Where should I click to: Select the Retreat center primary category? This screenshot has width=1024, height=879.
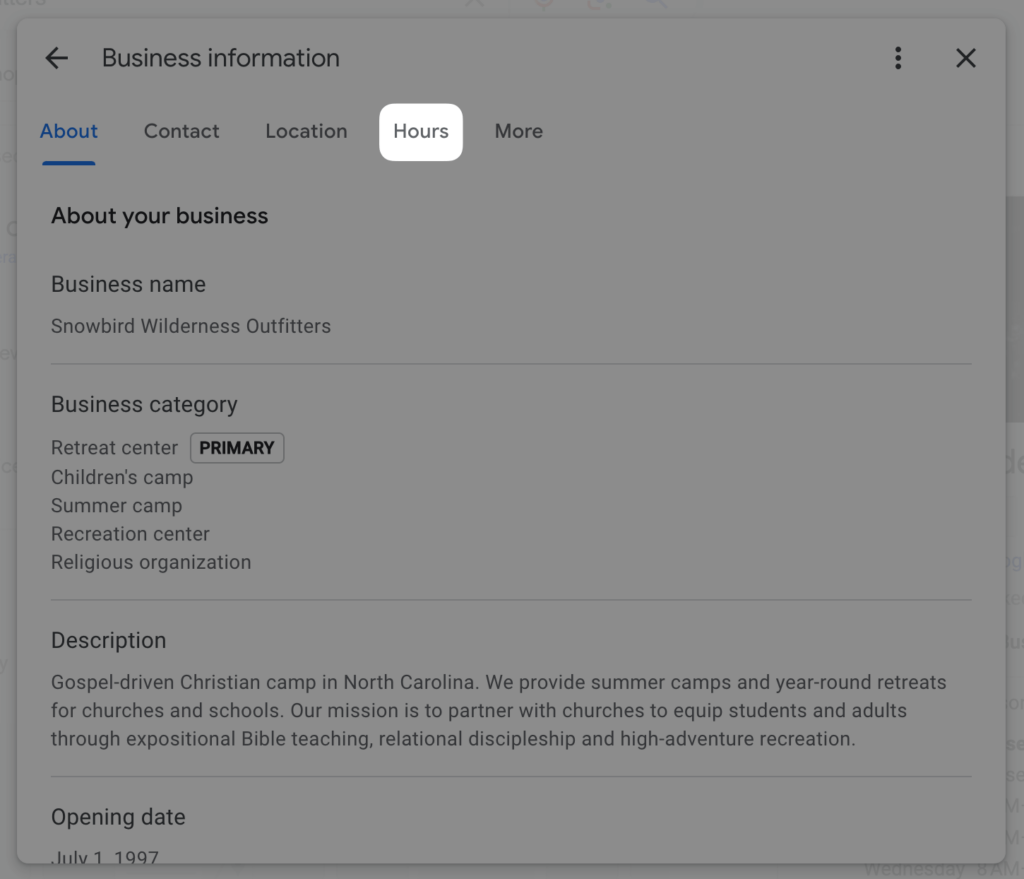click(x=114, y=448)
